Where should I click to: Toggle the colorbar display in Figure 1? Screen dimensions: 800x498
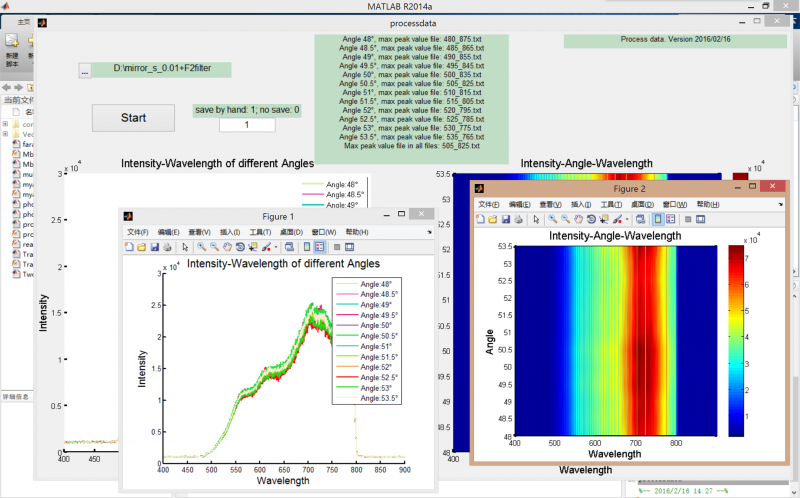pos(306,246)
